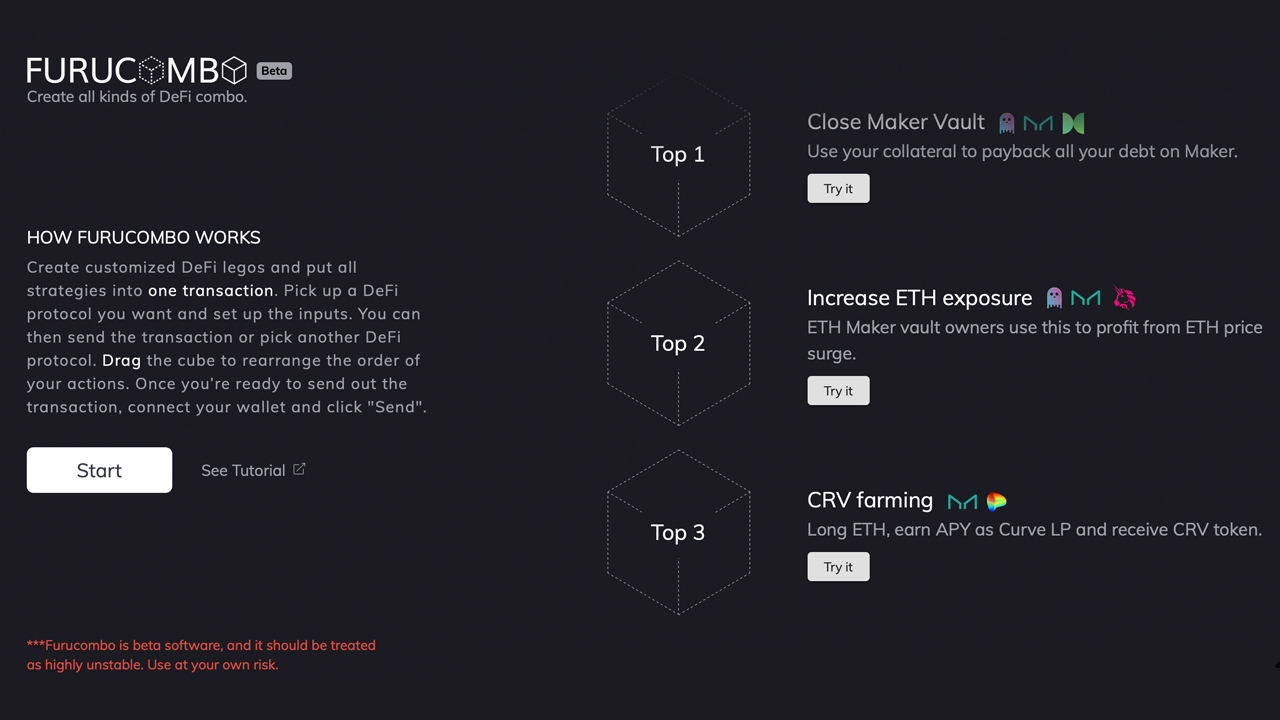Open the See Tutorial link

tap(243, 470)
